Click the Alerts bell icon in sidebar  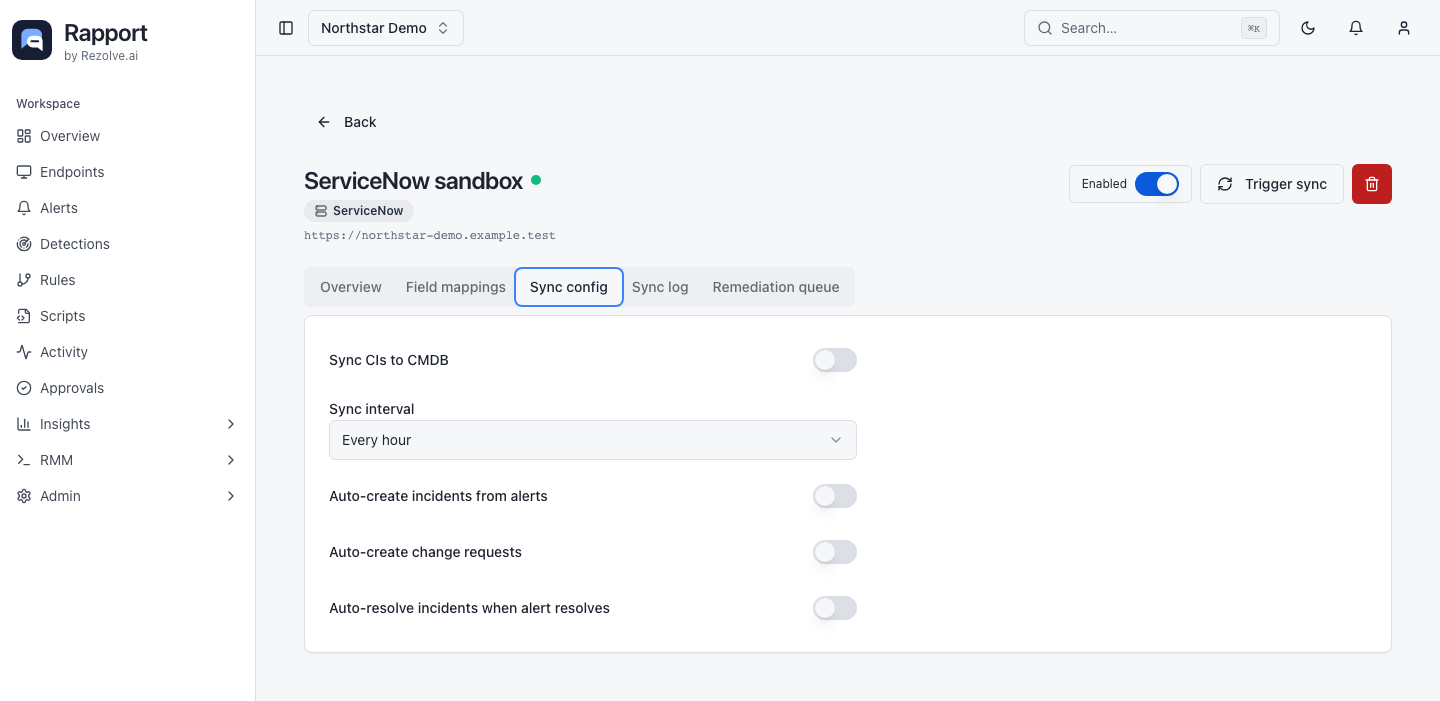[24, 208]
